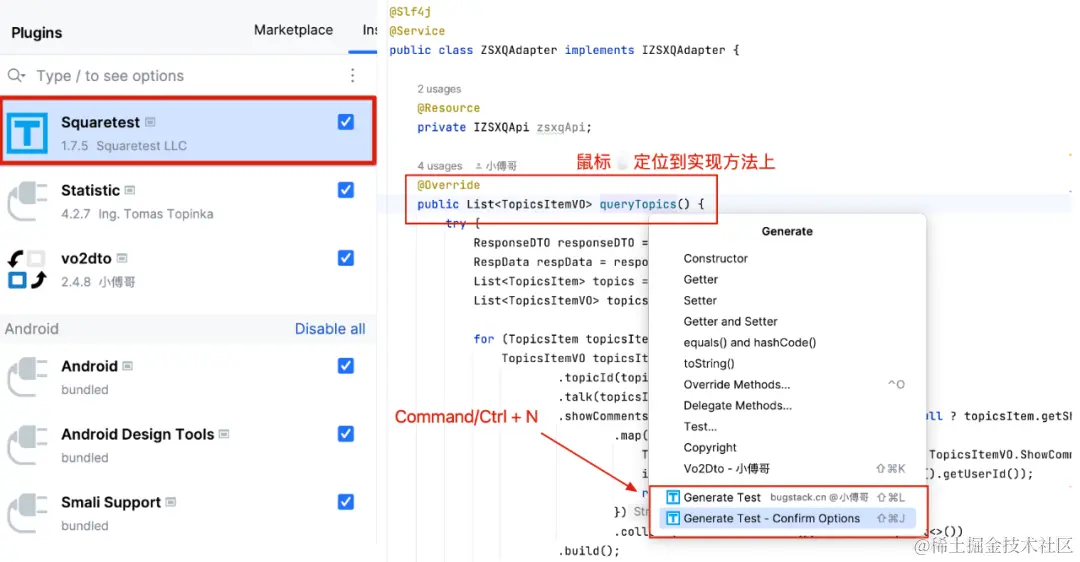Viewport: 1080px width, 562px height.
Task: Click the zsxqApi field name
Action: coord(561,127)
